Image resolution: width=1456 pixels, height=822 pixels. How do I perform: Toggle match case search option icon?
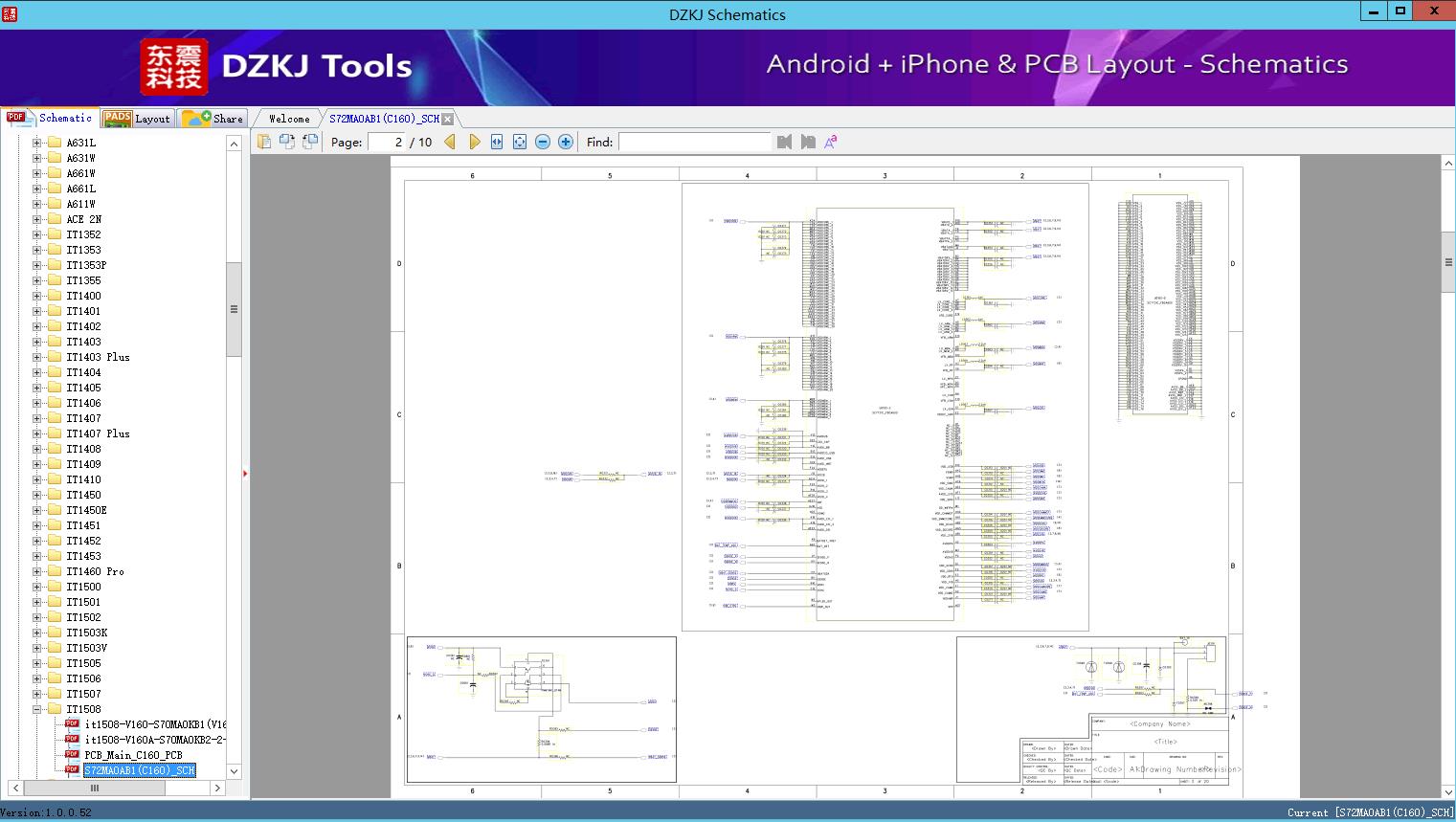click(x=831, y=142)
